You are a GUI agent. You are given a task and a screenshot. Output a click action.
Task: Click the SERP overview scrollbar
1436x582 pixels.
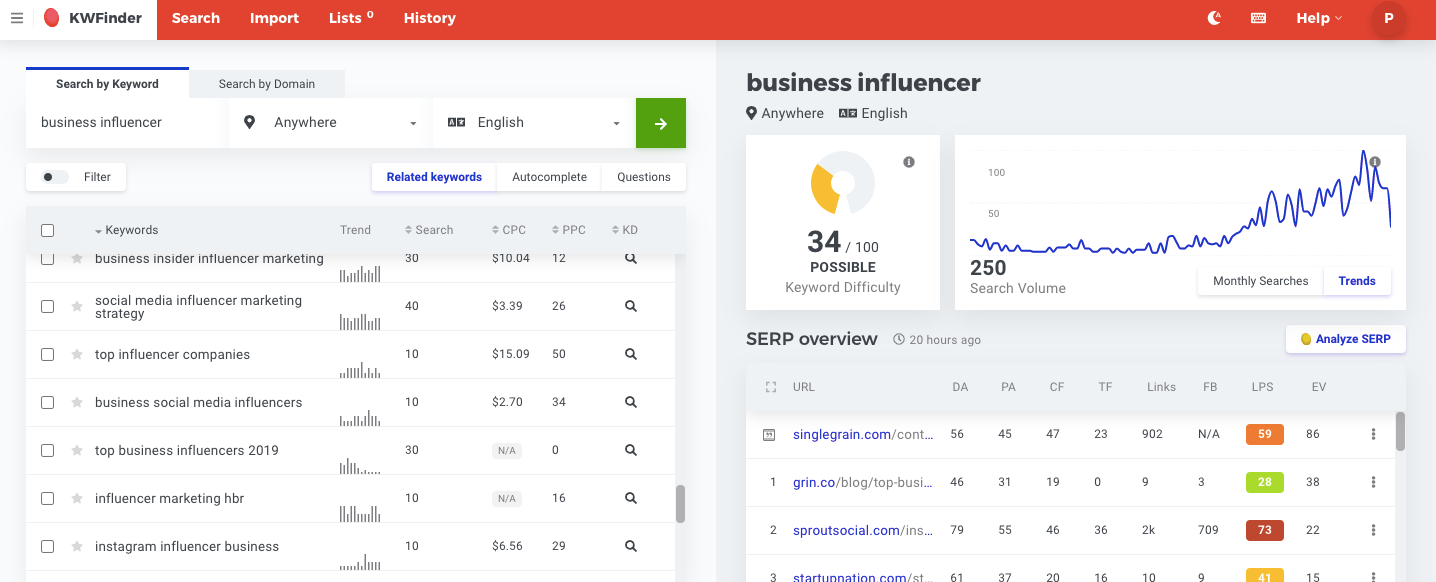point(1400,431)
